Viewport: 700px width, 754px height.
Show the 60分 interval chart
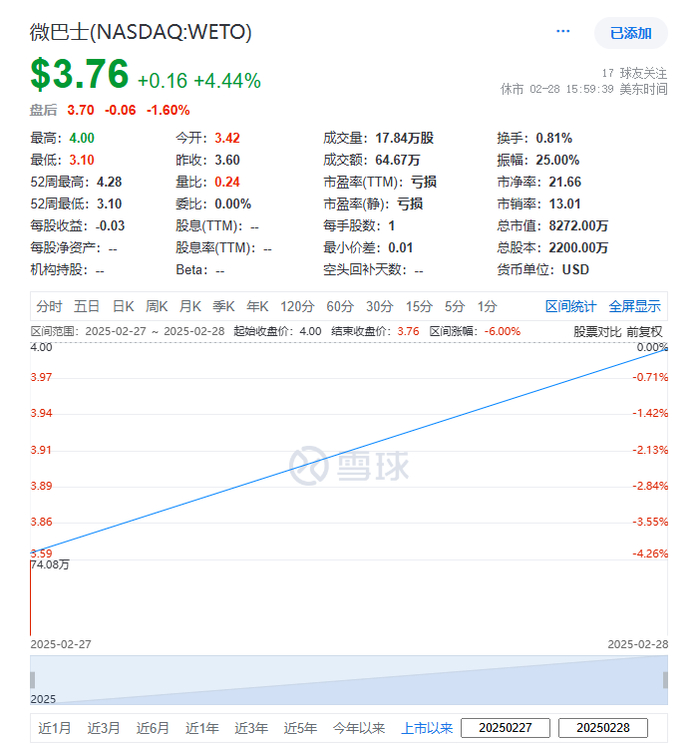[340, 306]
